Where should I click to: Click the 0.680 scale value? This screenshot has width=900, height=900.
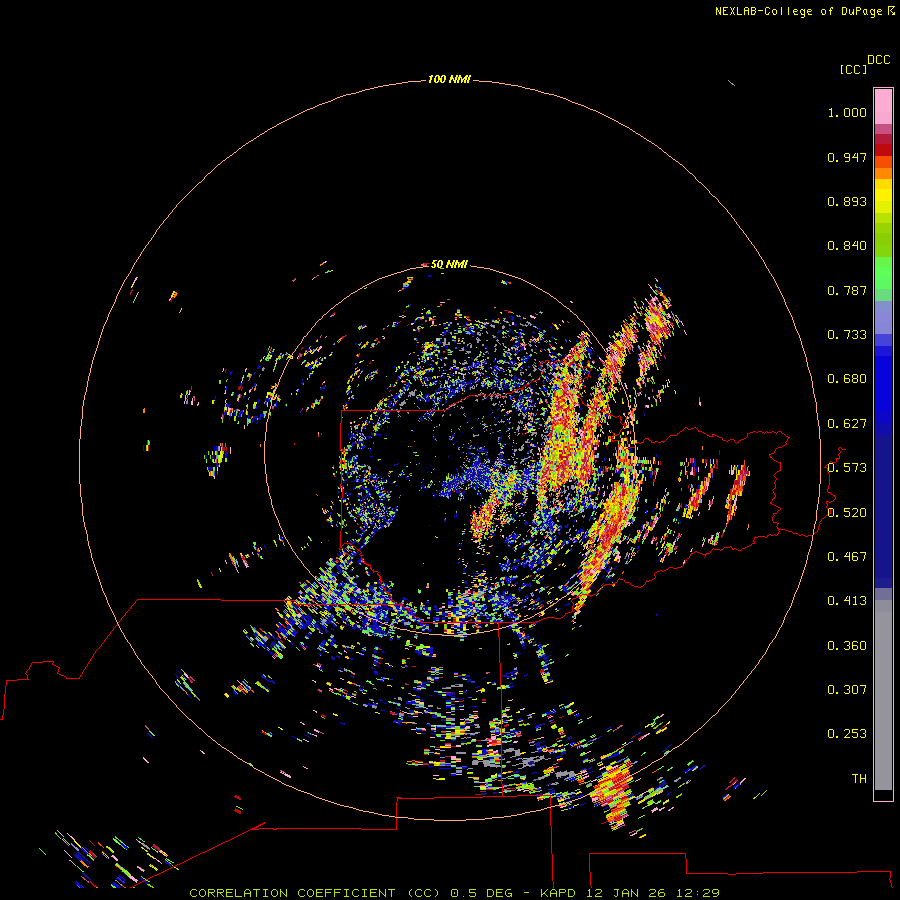[x=847, y=379]
